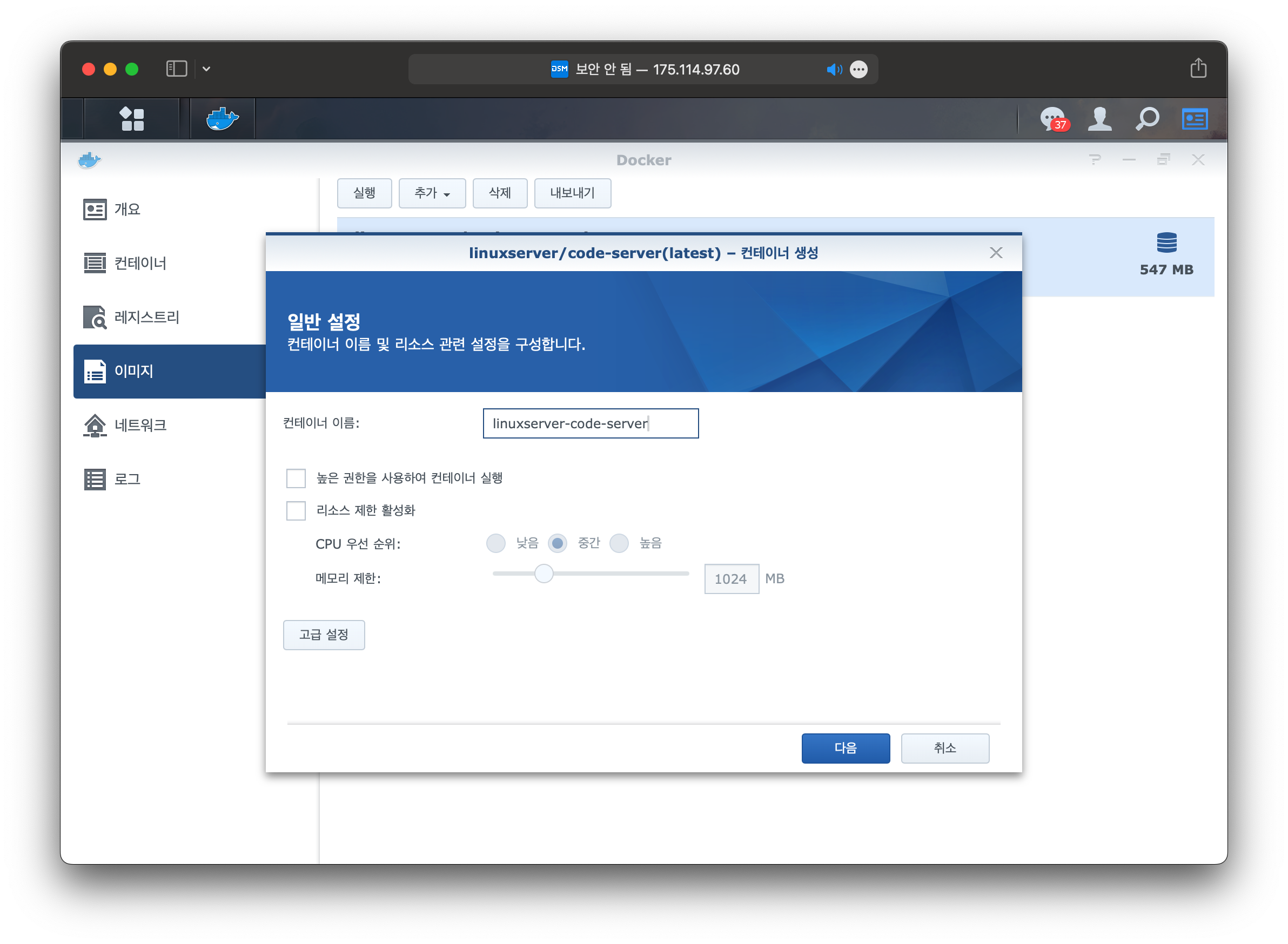
Task: Expand the Safari tab group chevron
Action: tap(206, 69)
